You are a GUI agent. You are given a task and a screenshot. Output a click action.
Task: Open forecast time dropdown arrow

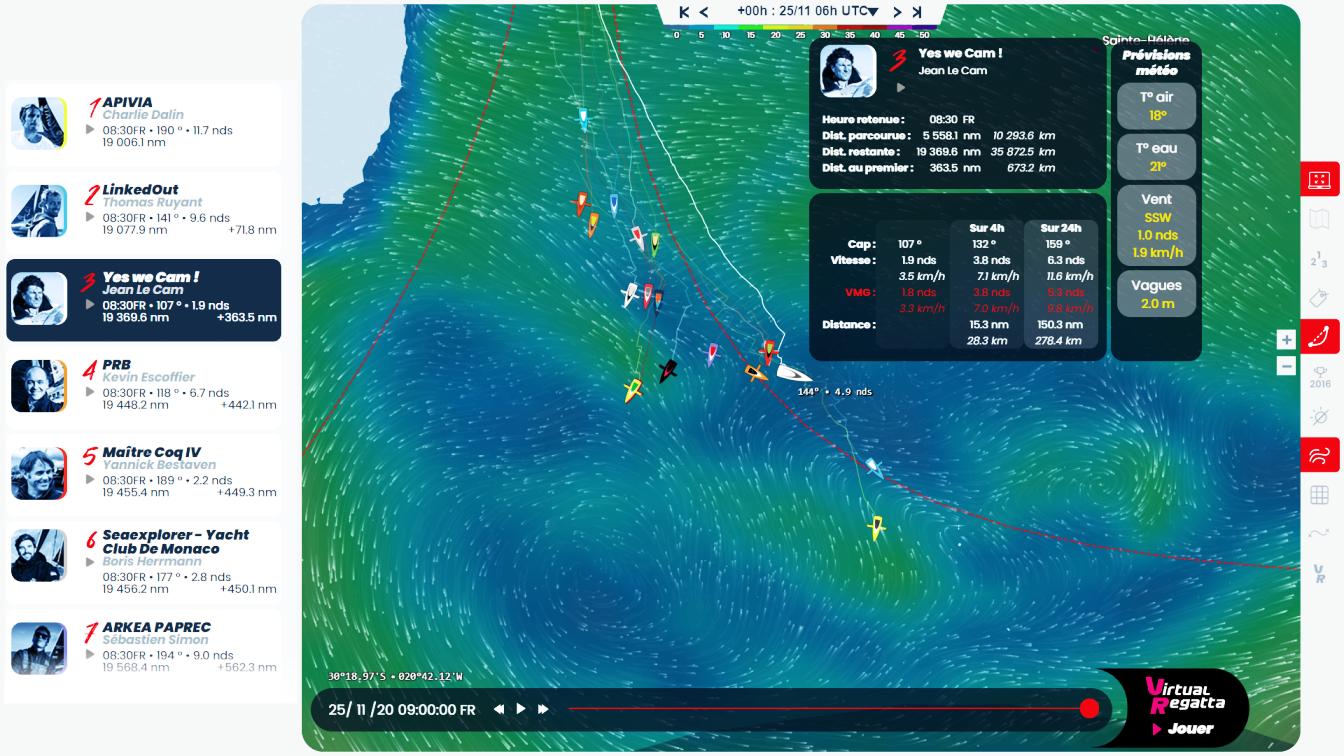(873, 11)
